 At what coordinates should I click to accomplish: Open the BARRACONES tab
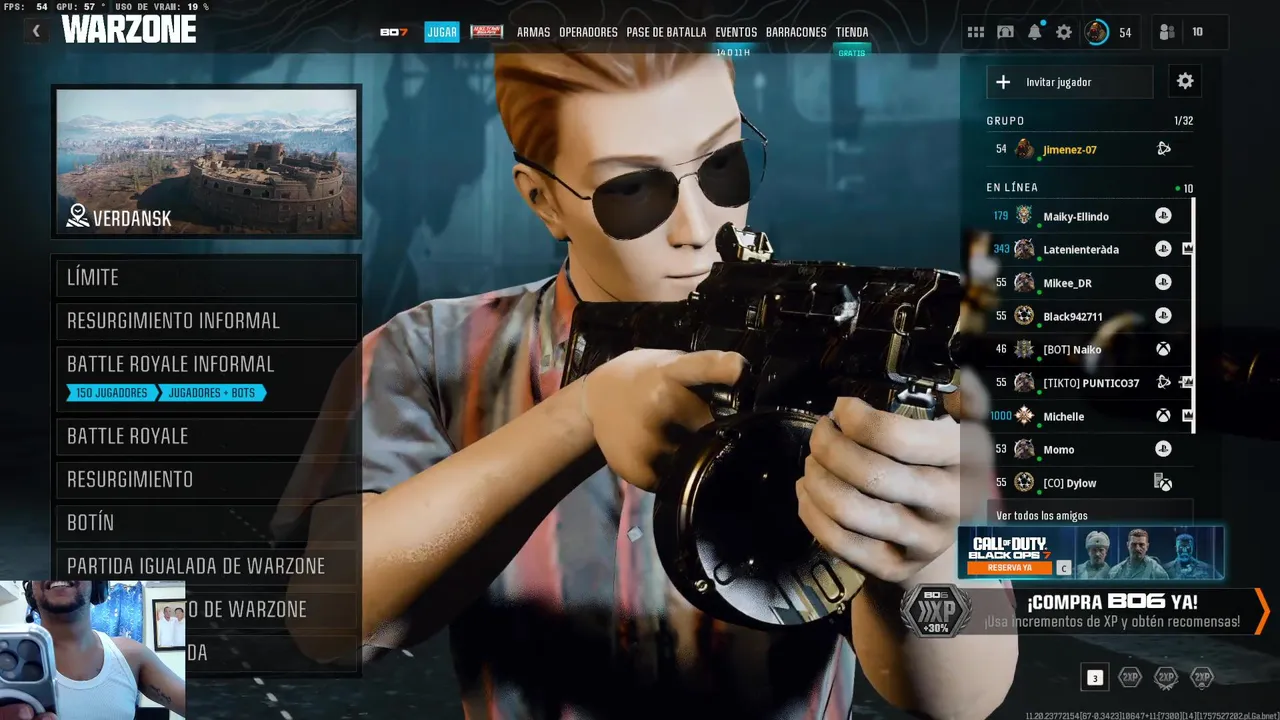(796, 32)
